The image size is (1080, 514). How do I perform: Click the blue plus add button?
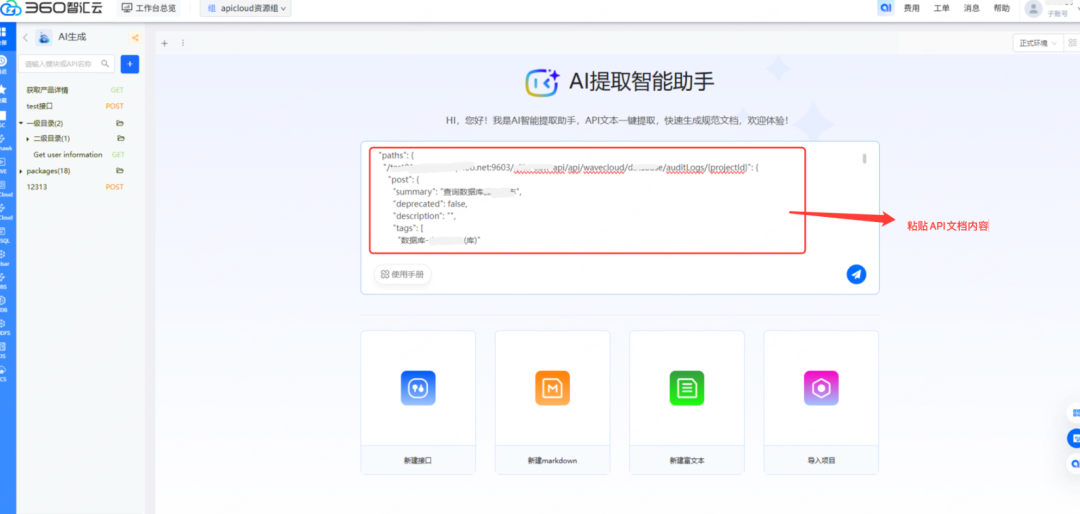[129, 64]
